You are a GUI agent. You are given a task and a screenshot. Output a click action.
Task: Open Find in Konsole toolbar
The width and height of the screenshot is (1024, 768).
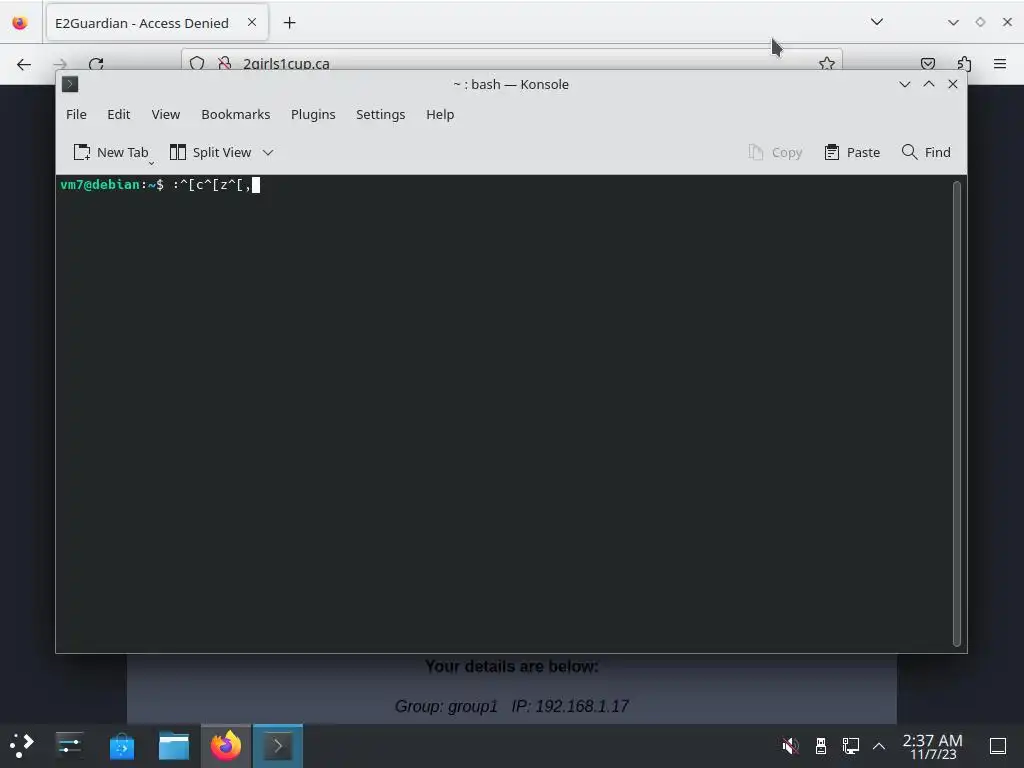coord(926,152)
